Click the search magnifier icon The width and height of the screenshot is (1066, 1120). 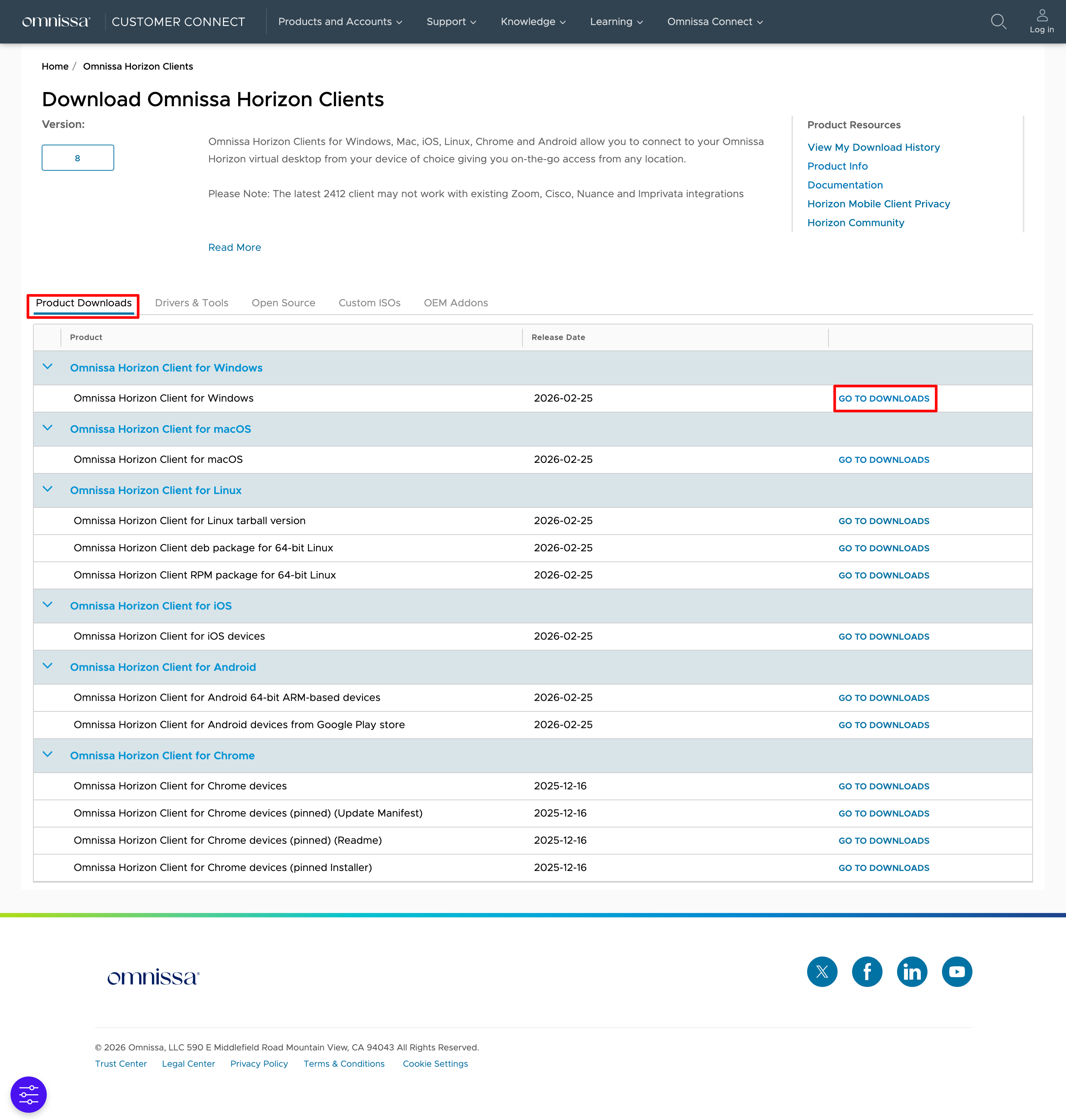click(998, 22)
